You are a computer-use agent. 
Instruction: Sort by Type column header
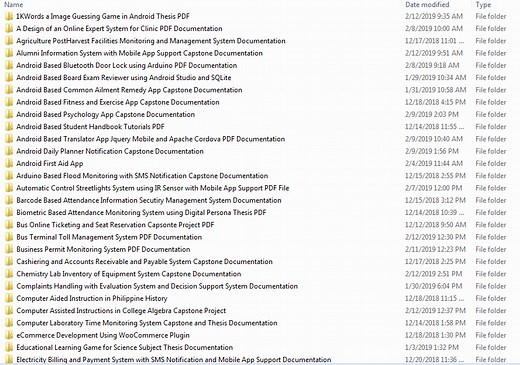(x=483, y=5)
